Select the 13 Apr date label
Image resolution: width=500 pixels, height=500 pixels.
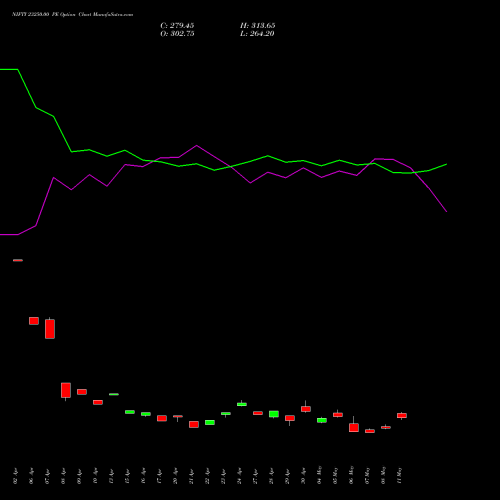click(111, 476)
